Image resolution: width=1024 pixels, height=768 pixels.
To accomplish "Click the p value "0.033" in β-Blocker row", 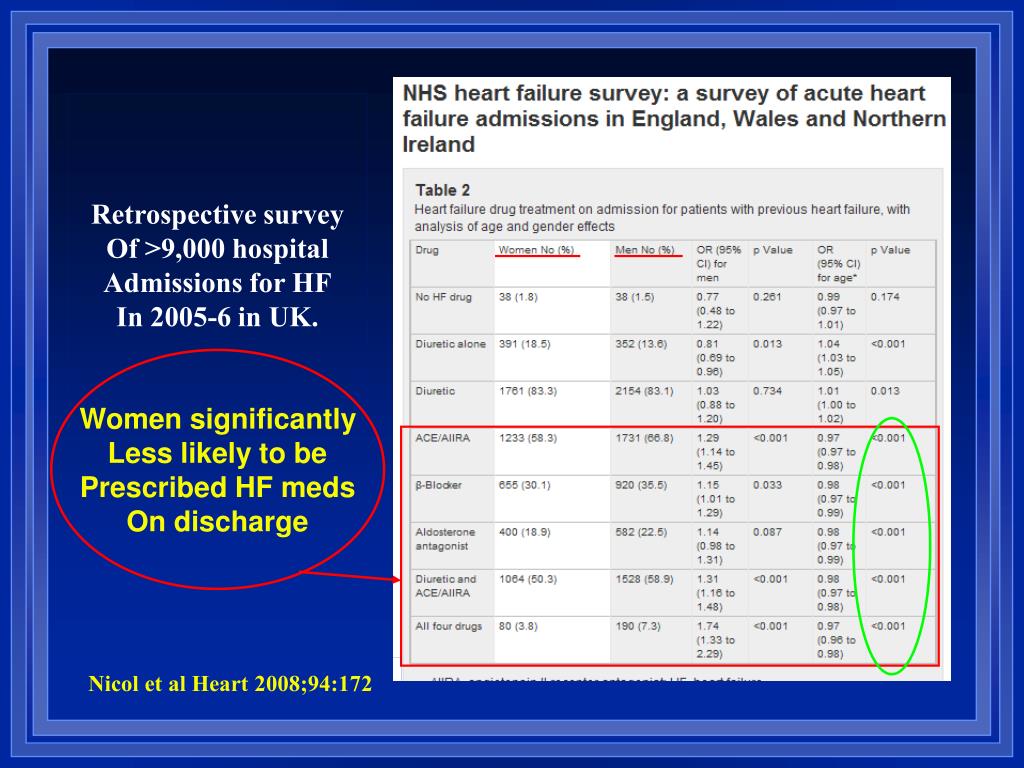I will click(767, 485).
